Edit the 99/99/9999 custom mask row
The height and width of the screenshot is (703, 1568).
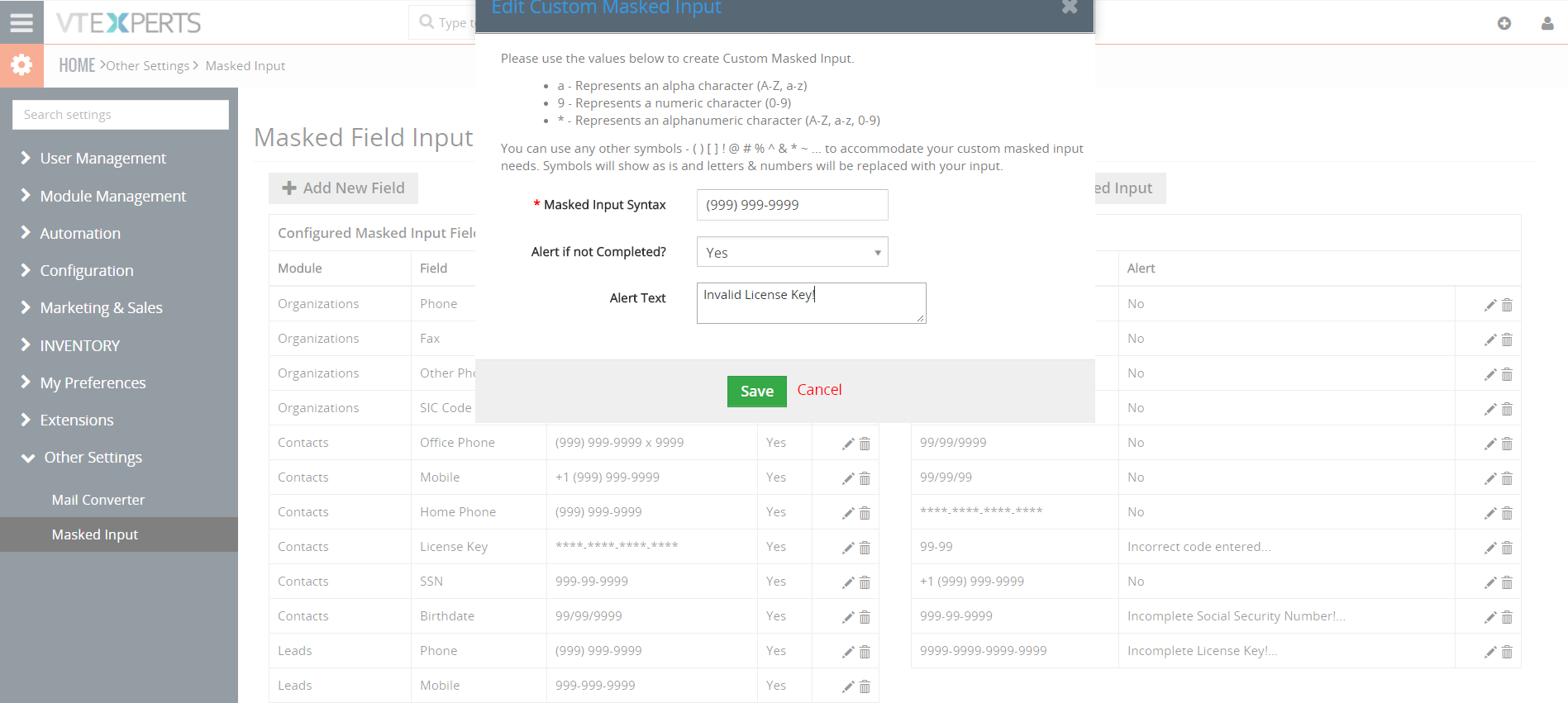[x=1489, y=444]
